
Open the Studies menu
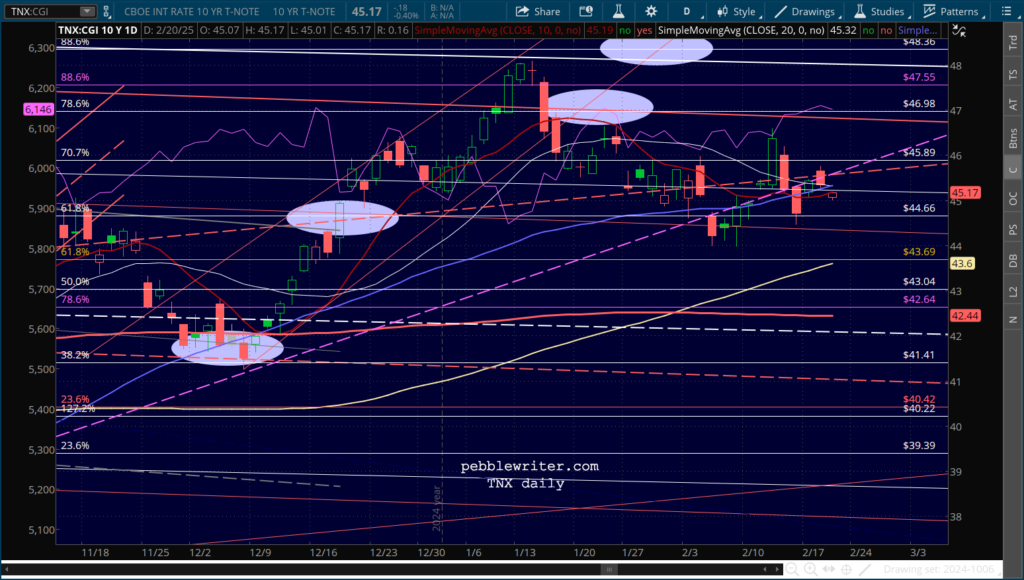(880, 11)
